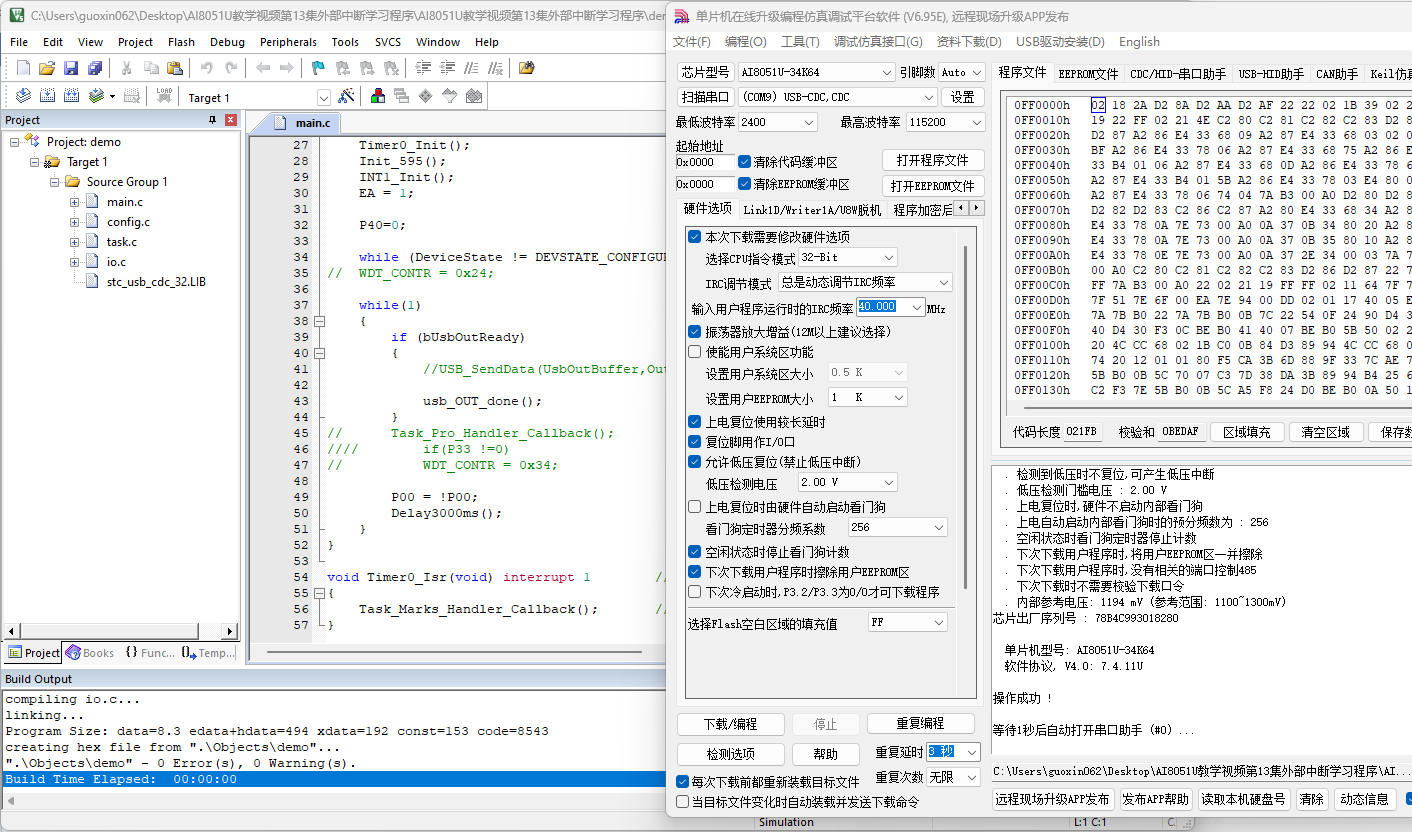
Task: Insert a bookmark using the blue flag icon
Action: [318, 68]
